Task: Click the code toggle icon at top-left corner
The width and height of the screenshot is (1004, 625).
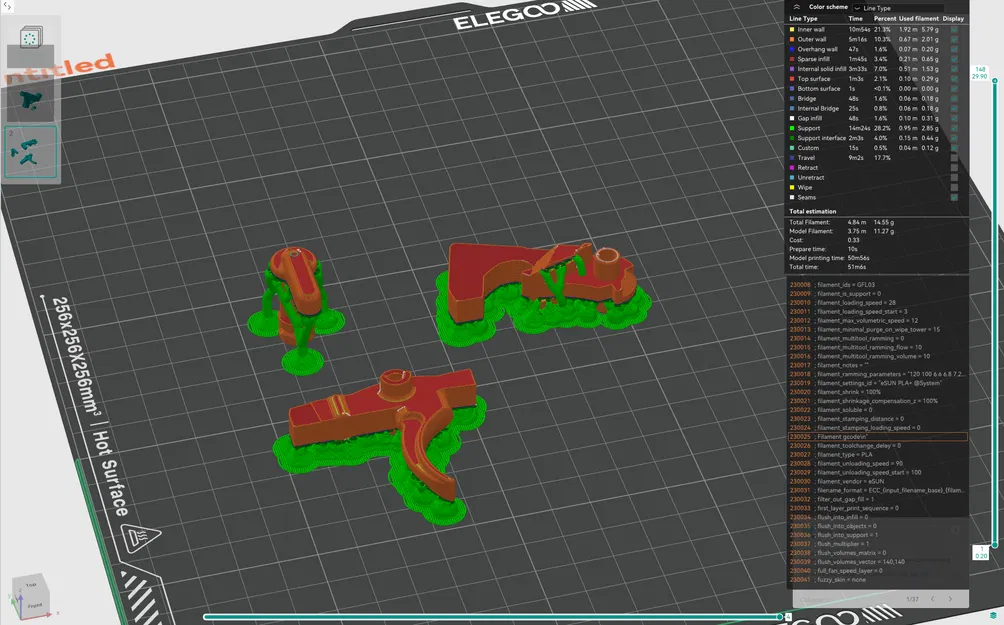Action: click(8, 6)
